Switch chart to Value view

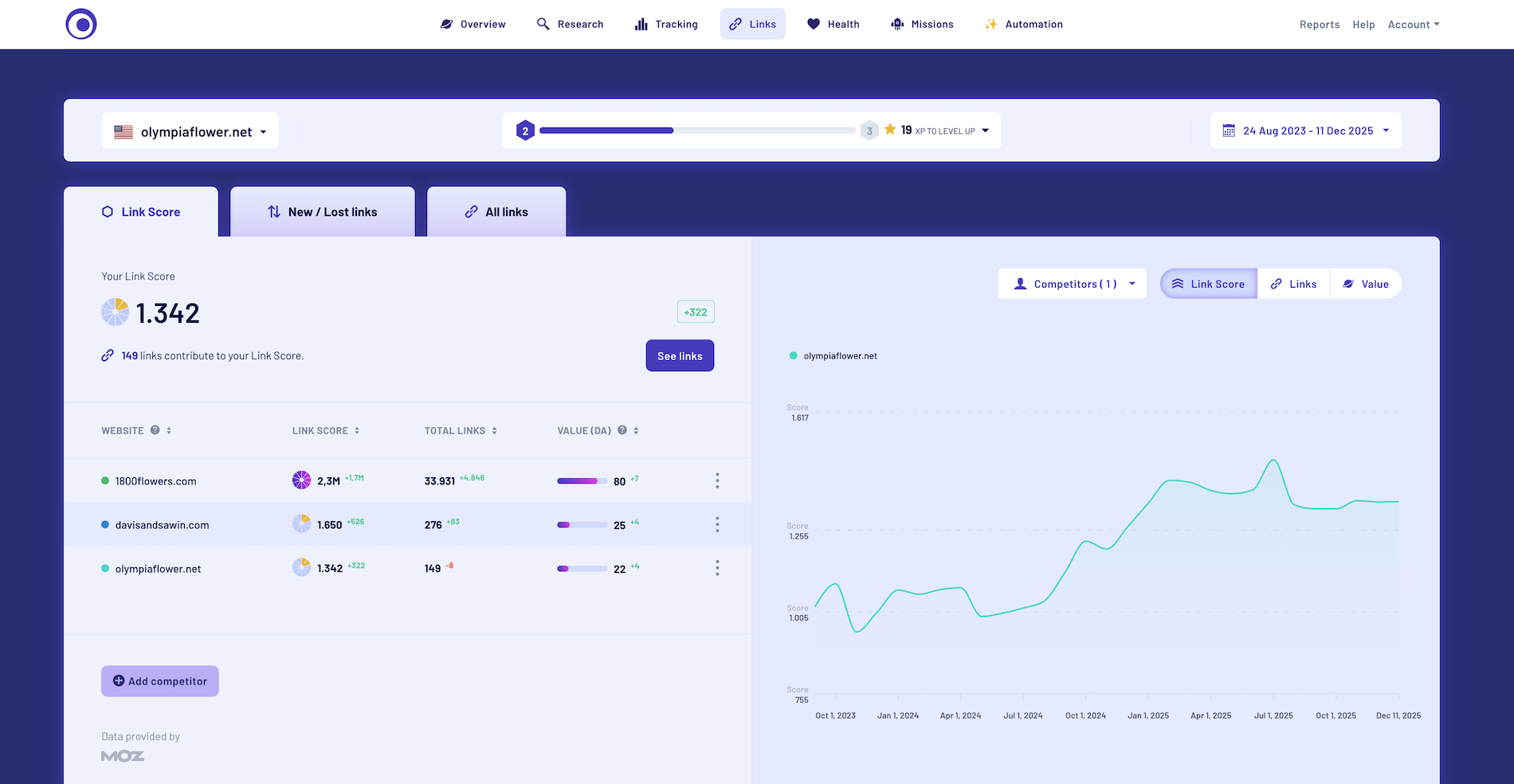point(1366,284)
